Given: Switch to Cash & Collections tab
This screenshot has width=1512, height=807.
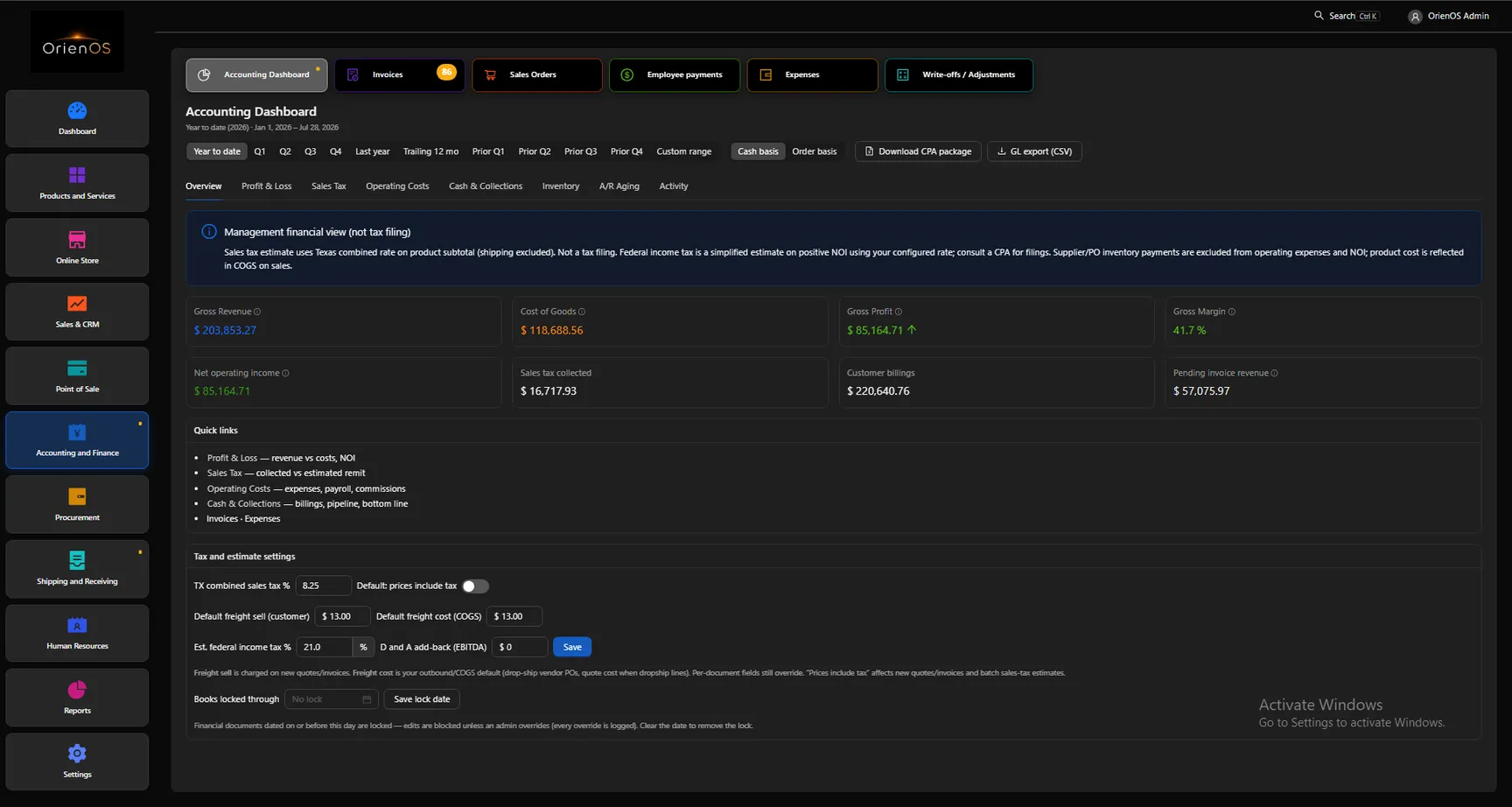Looking at the screenshot, I should coord(486,186).
